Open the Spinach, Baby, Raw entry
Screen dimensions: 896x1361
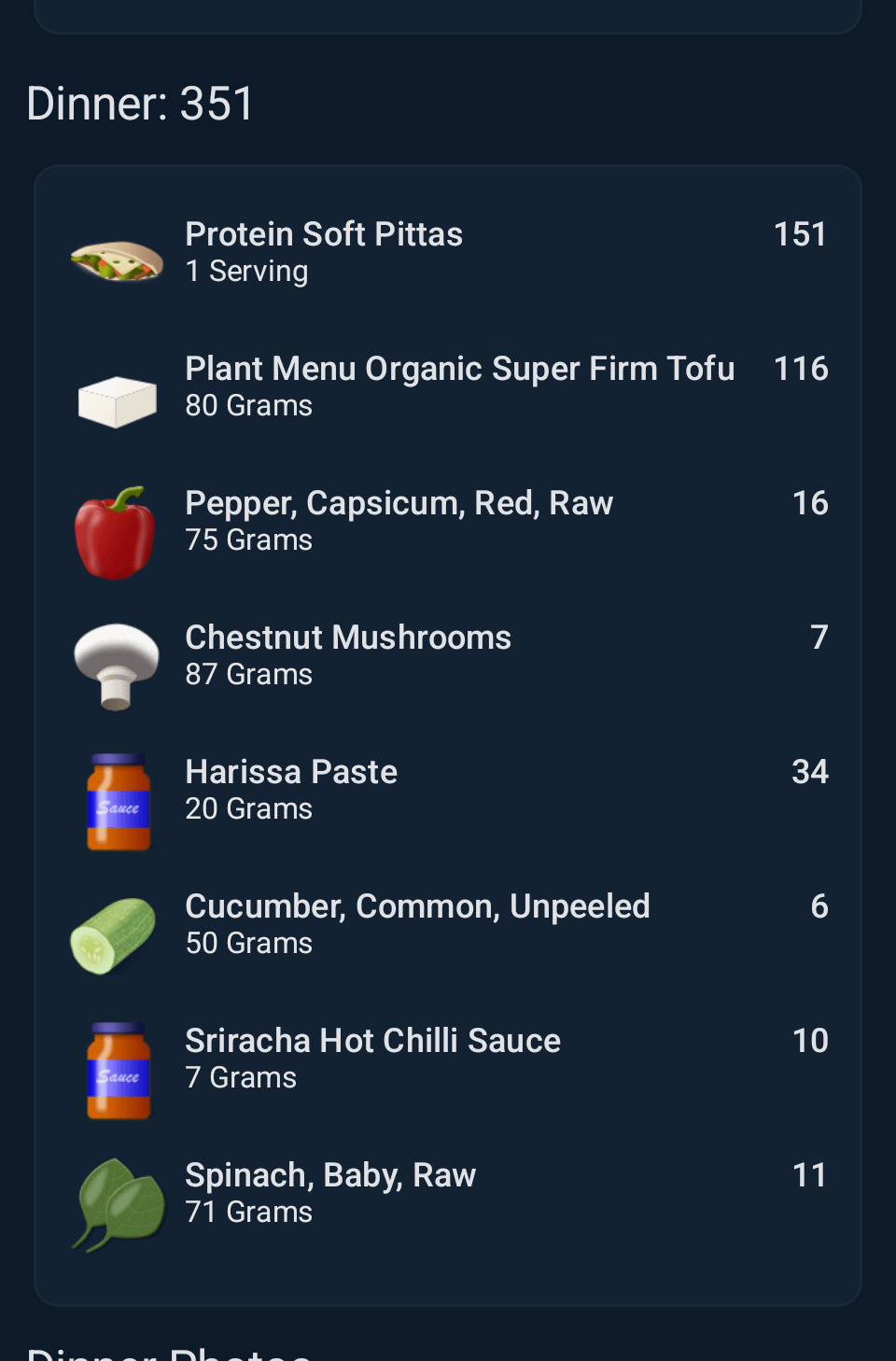pos(330,1175)
